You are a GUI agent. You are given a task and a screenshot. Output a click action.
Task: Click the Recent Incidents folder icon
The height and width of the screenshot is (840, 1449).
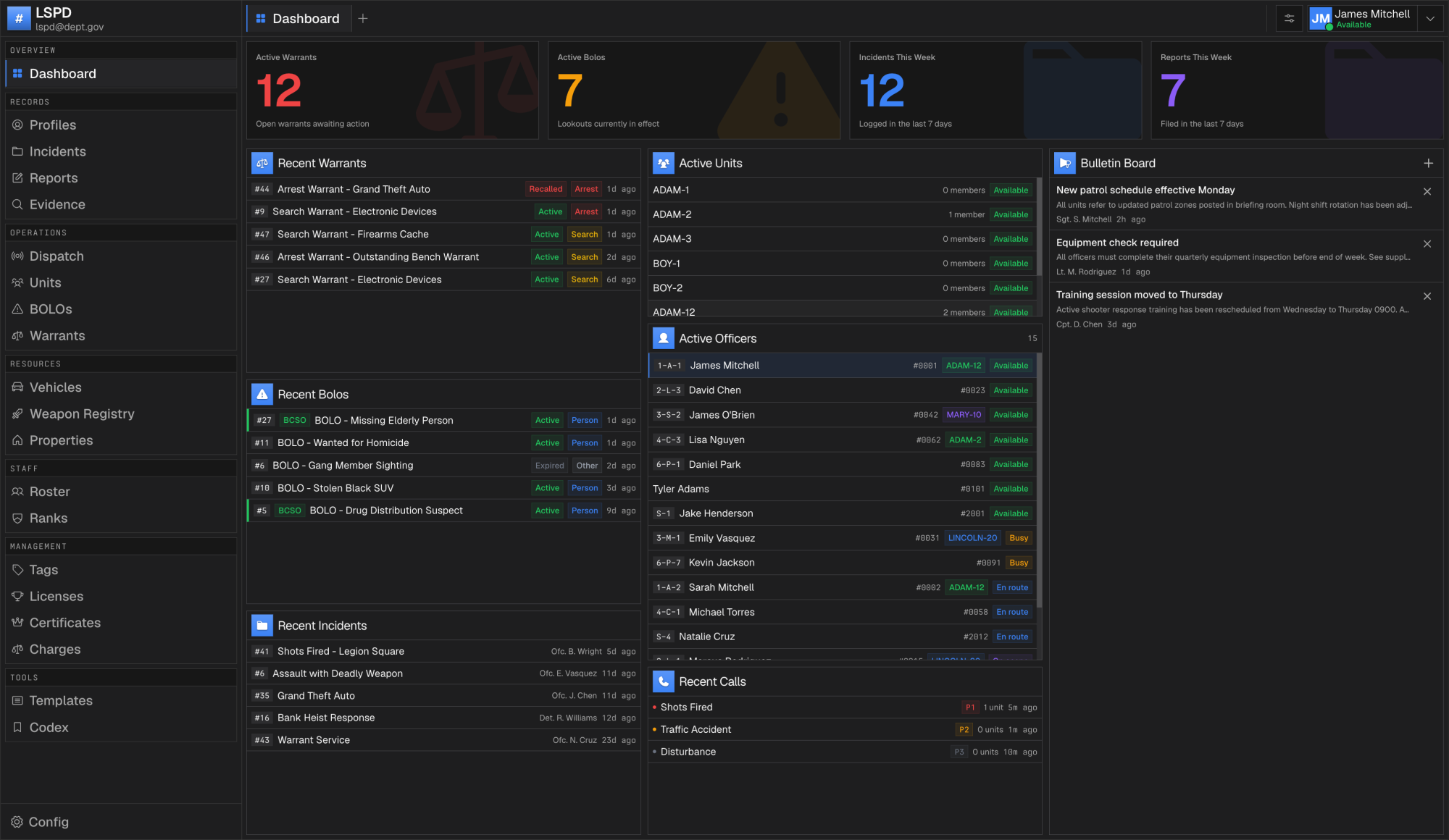262,626
